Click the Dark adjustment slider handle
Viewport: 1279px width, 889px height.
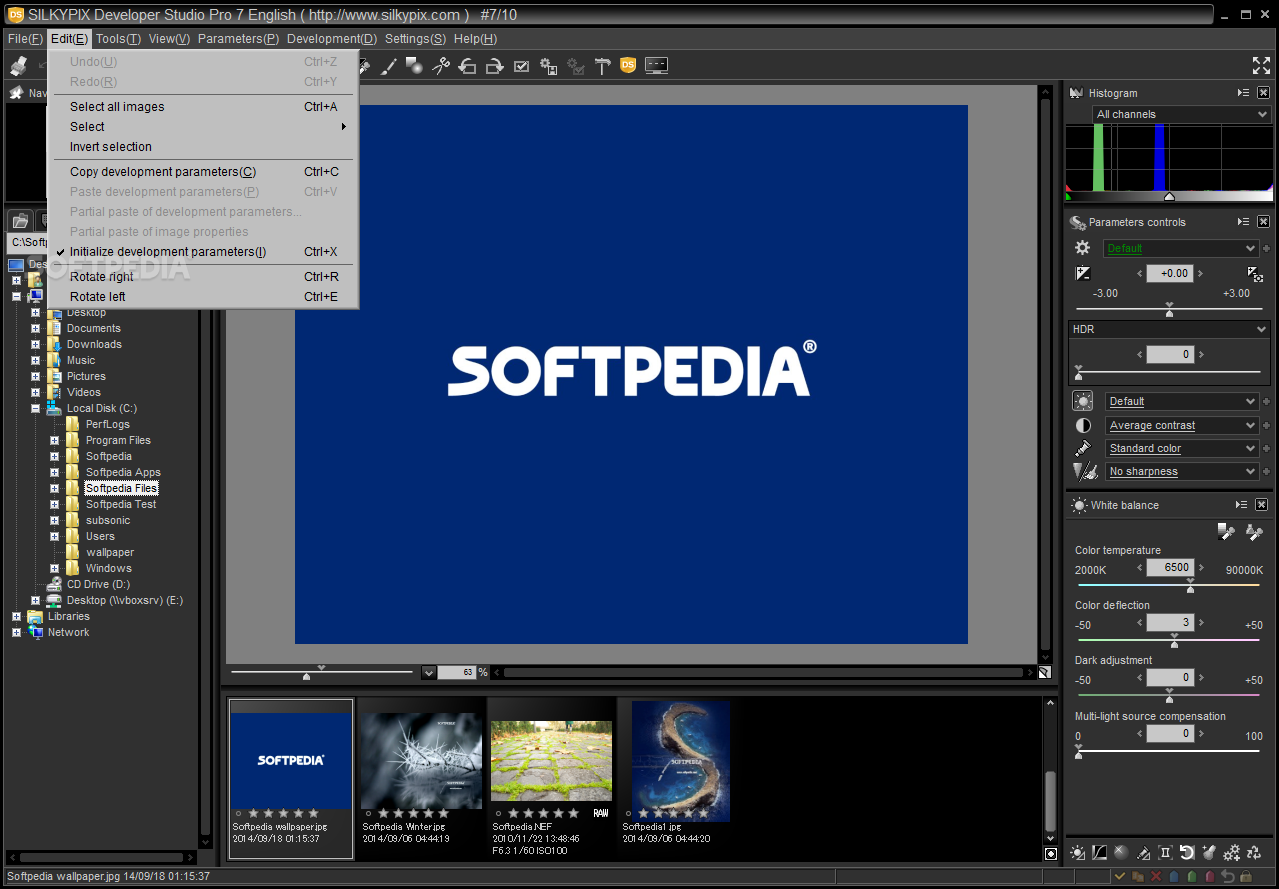pyautogui.click(x=1169, y=699)
